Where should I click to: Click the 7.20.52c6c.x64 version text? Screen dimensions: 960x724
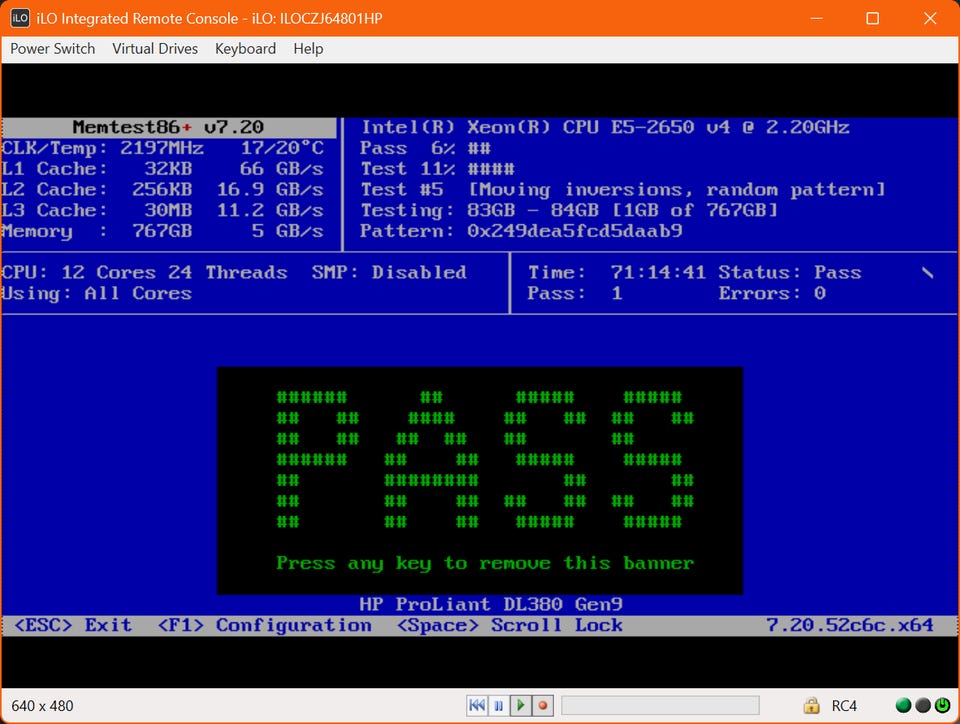pyautogui.click(x=850, y=625)
